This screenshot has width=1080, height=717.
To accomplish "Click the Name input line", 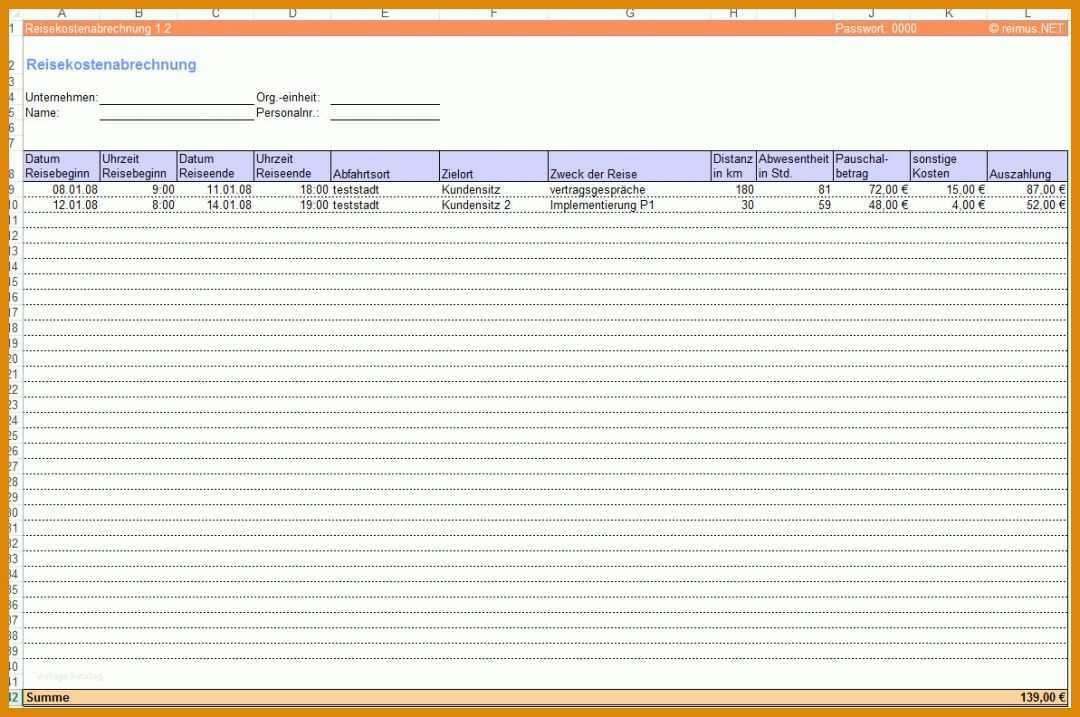I will point(177,113).
